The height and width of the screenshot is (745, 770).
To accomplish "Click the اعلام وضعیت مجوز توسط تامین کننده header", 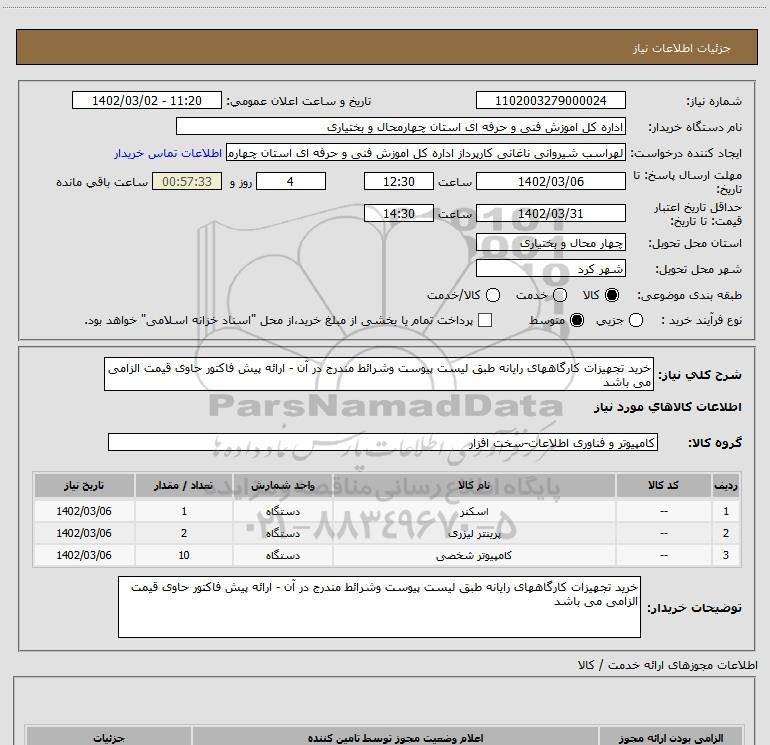I will [x=395, y=737].
